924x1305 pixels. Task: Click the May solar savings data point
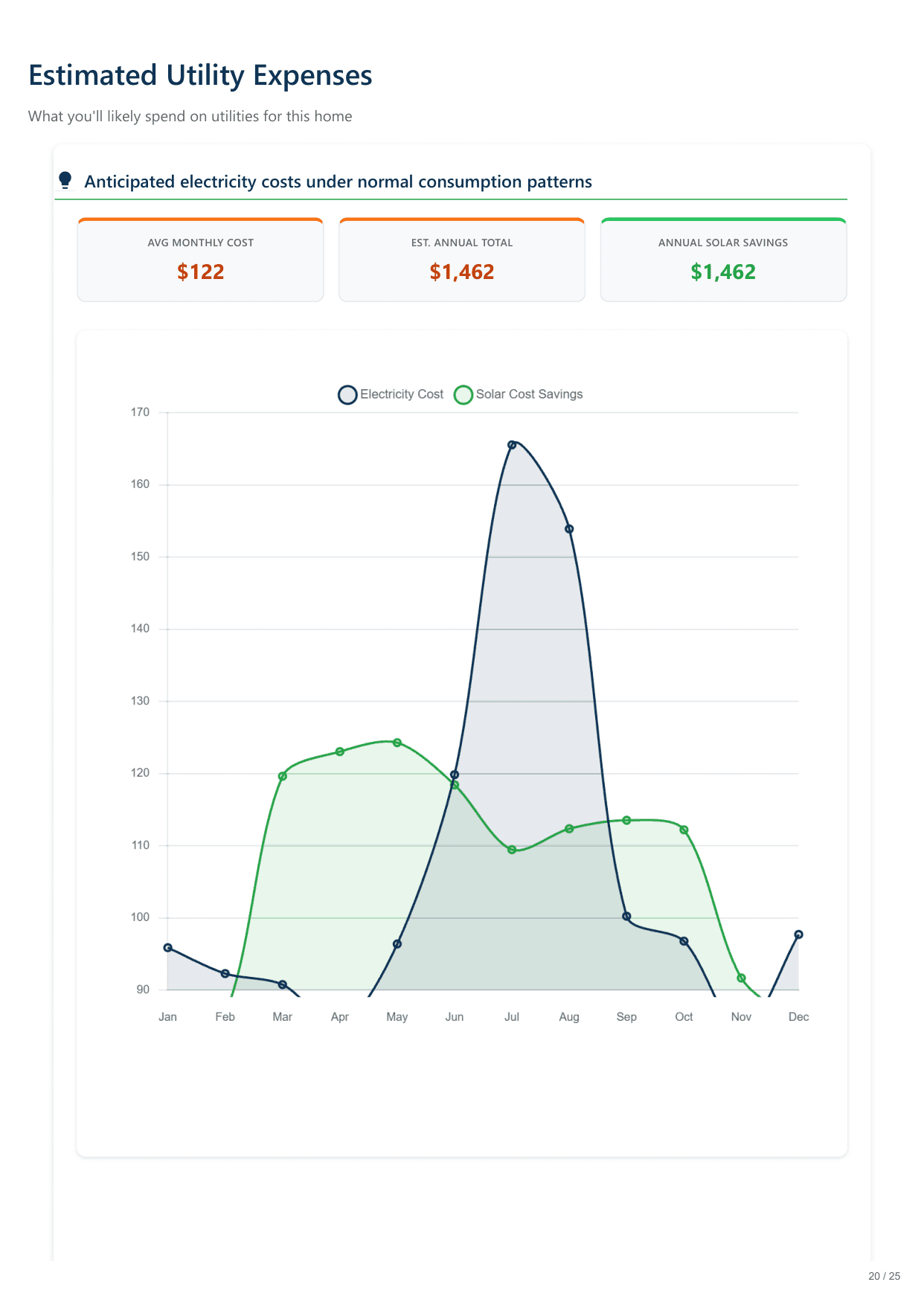(397, 743)
